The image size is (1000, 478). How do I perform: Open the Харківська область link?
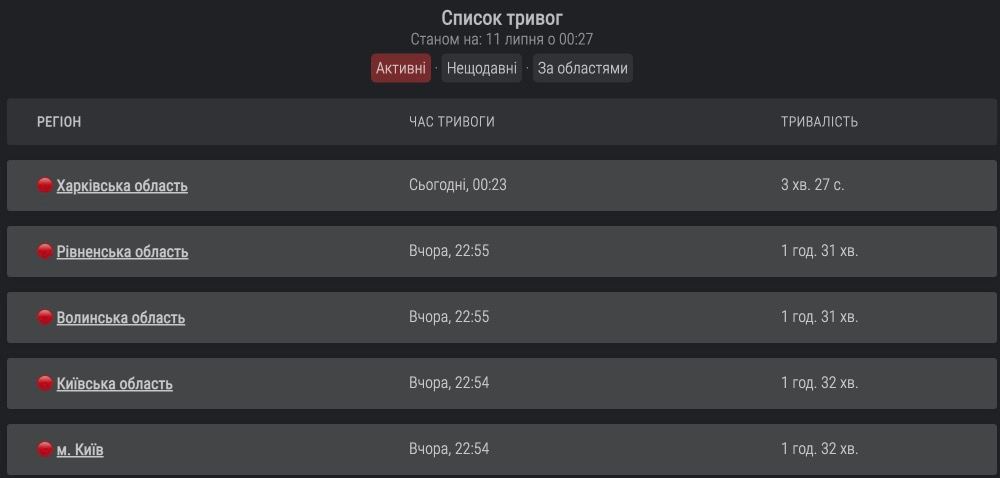click(122, 186)
